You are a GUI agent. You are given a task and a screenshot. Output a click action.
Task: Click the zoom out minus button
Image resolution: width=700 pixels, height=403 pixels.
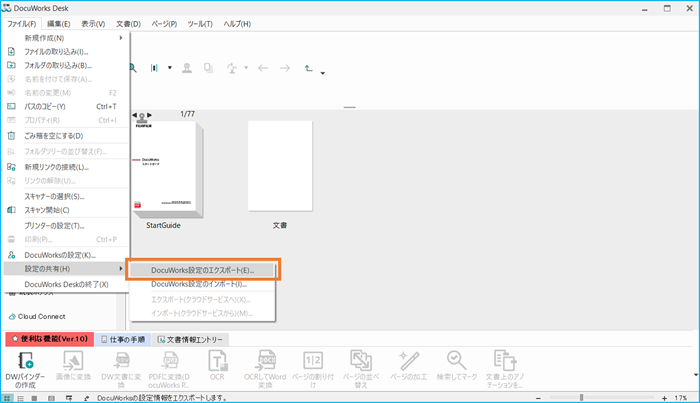pos(538,398)
